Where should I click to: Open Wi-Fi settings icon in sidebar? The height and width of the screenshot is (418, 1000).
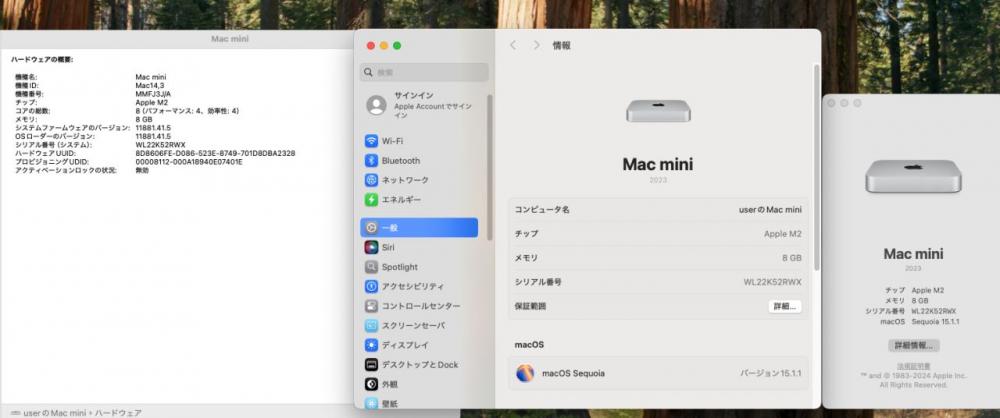pyautogui.click(x=371, y=141)
